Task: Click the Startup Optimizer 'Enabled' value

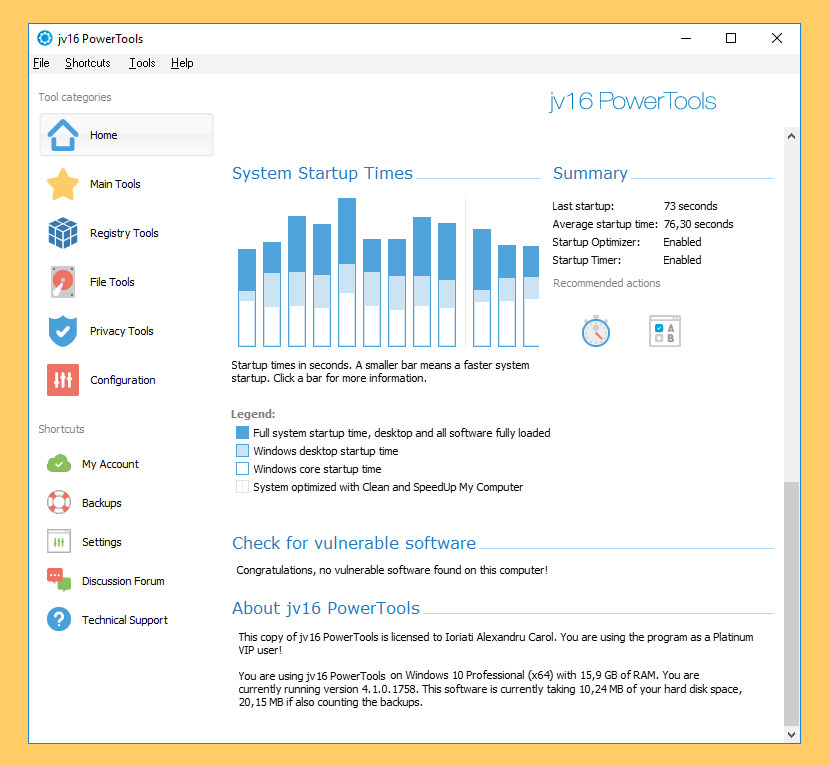Action: pos(682,242)
